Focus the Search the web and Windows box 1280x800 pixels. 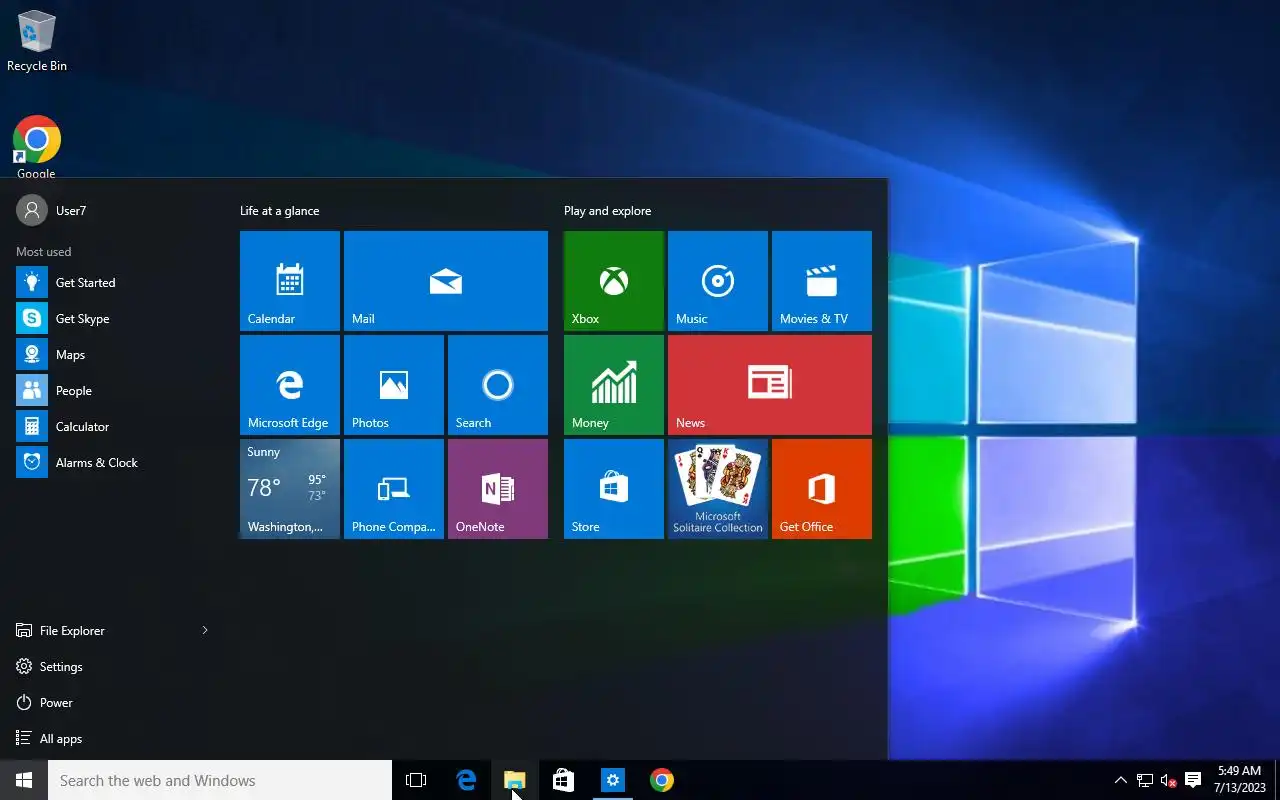220,780
